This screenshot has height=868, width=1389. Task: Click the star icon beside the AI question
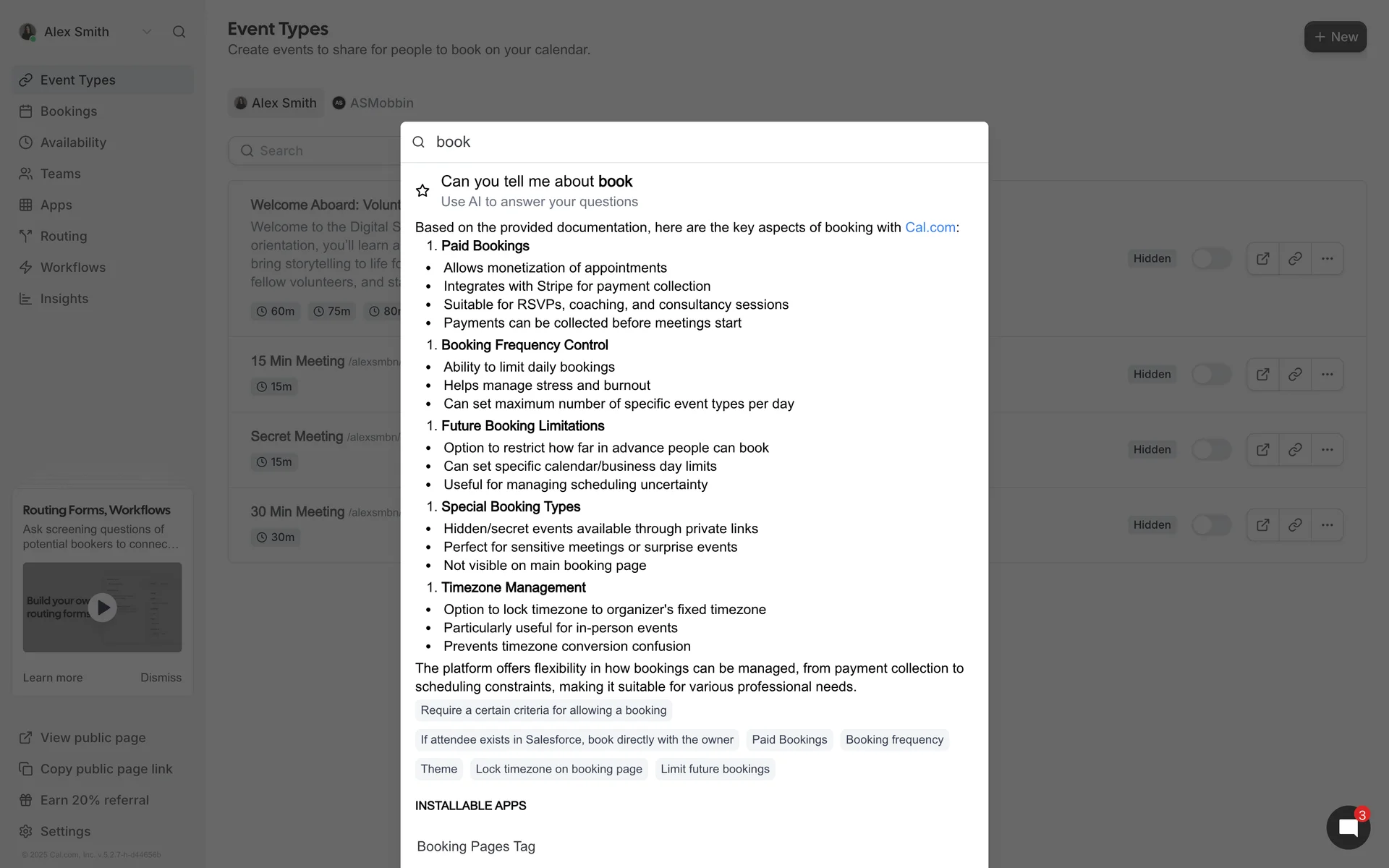pos(422,191)
